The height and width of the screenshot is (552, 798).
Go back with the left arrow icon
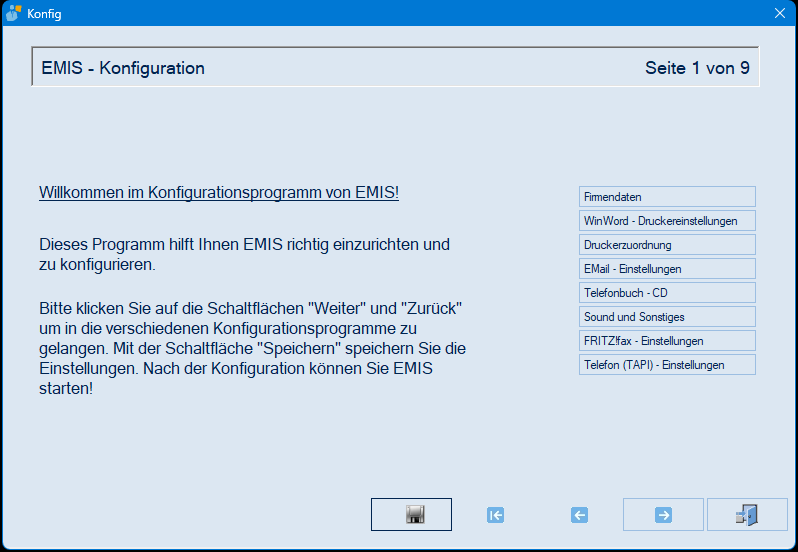click(x=579, y=515)
